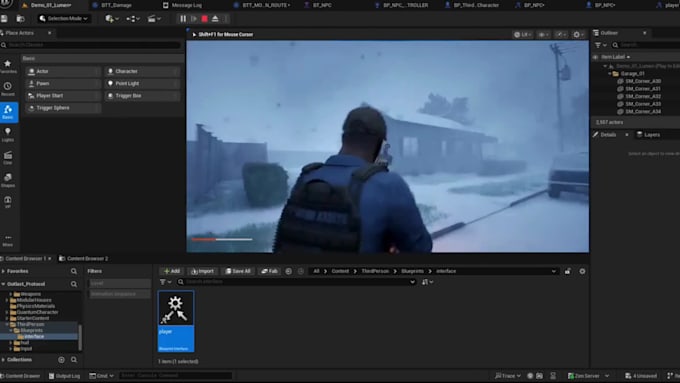The image size is (680, 383).
Task: Select the Character item in Place Actors
Action: coord(142,71)
